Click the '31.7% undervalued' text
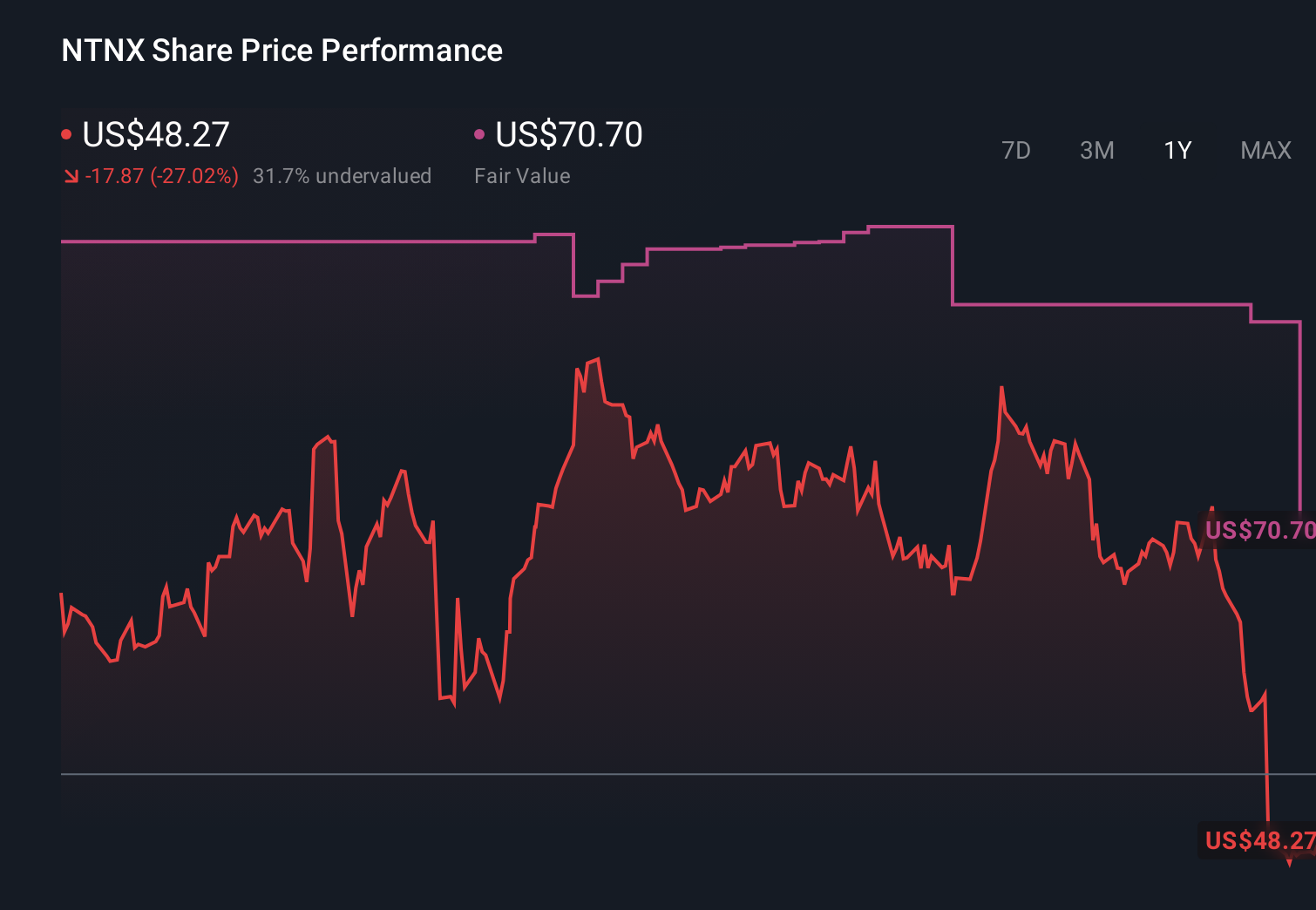Viewport: 1316px width, 910px height. pos(343,175)
